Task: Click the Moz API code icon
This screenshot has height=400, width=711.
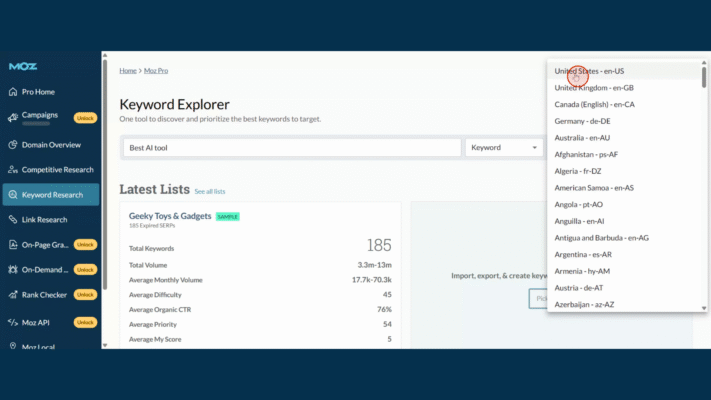Action: [x=13, y=322]
